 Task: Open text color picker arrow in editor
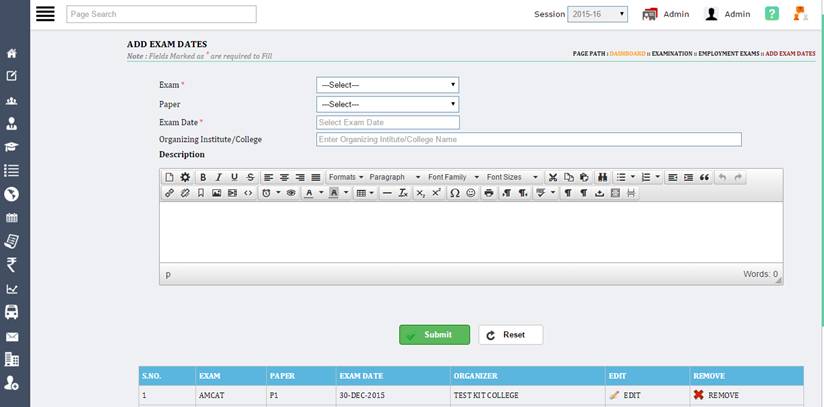[x=320, y=193]
